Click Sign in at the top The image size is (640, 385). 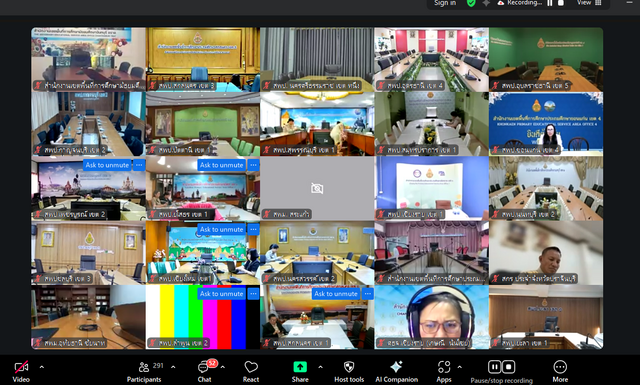point(445,3)
